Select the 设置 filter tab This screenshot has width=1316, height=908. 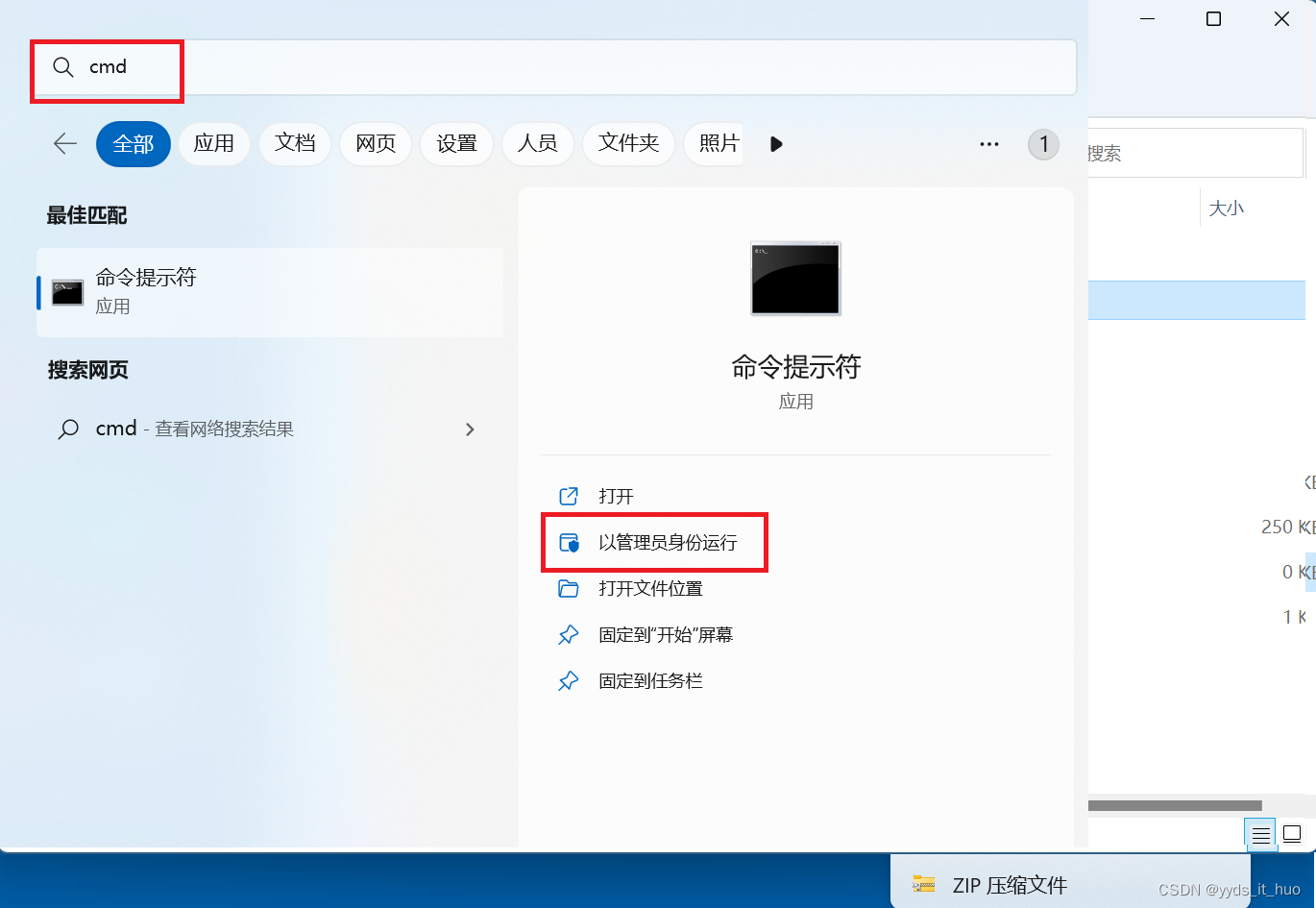tap(456, 144)
